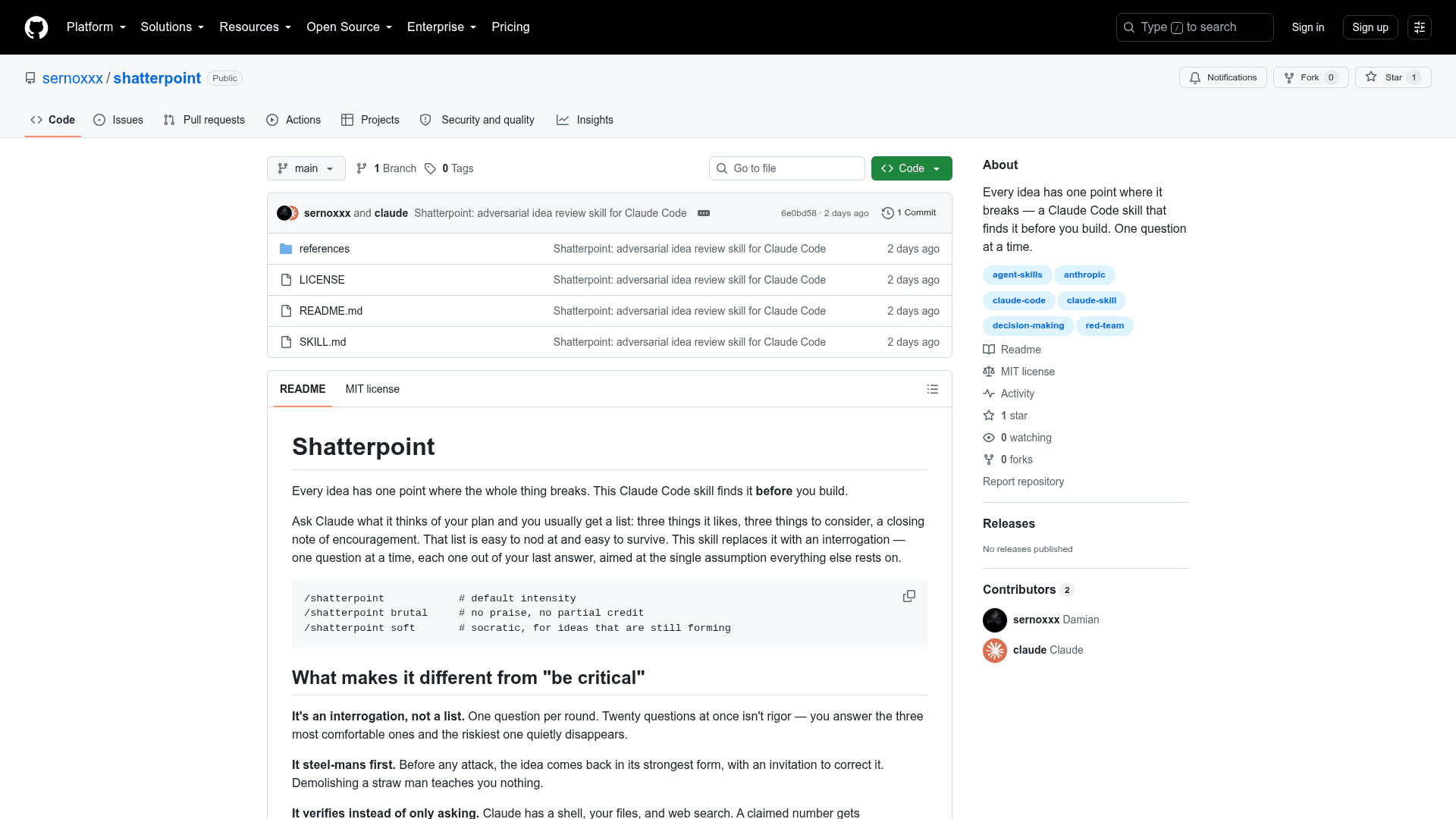
Task: Select the README tab
Action: point(303,389)
